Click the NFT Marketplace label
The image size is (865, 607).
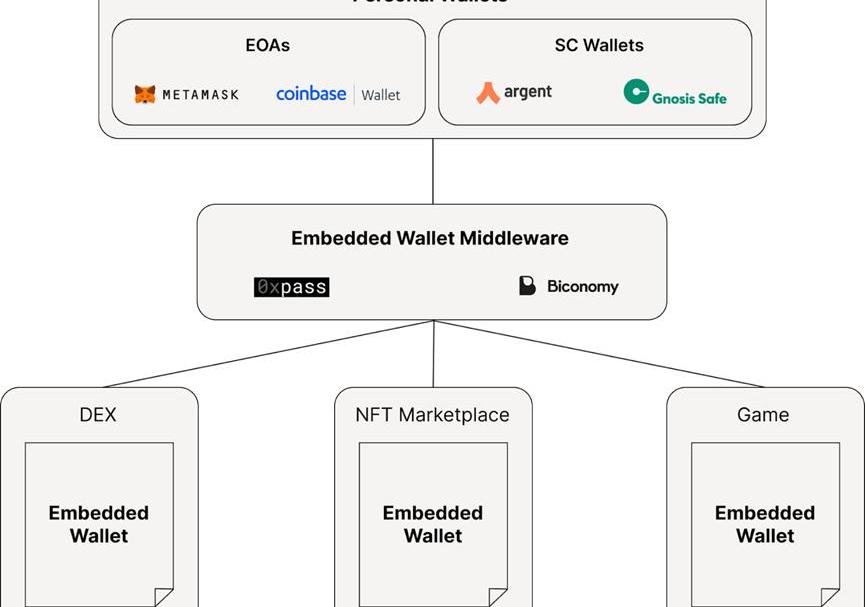[432, 414]
